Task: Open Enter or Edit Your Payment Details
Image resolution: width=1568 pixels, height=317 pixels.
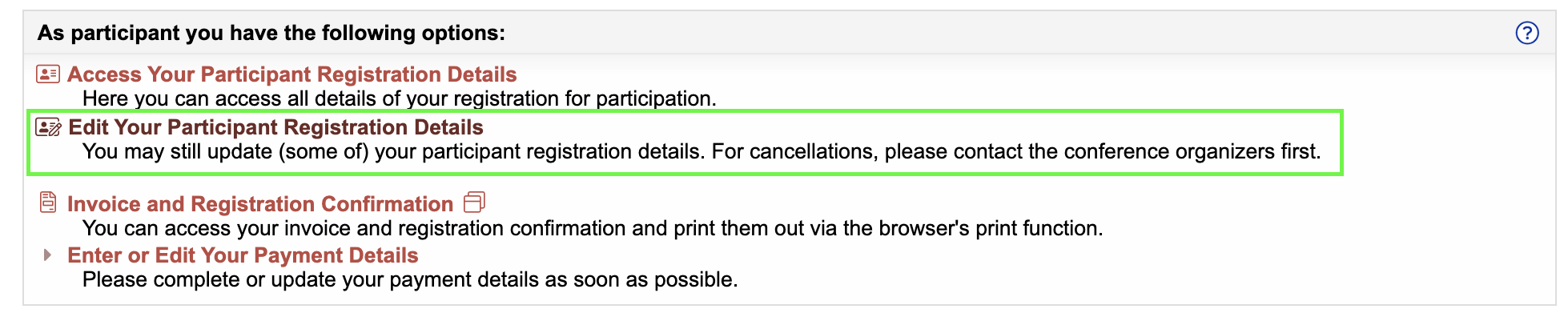Action: pos(243,255)
